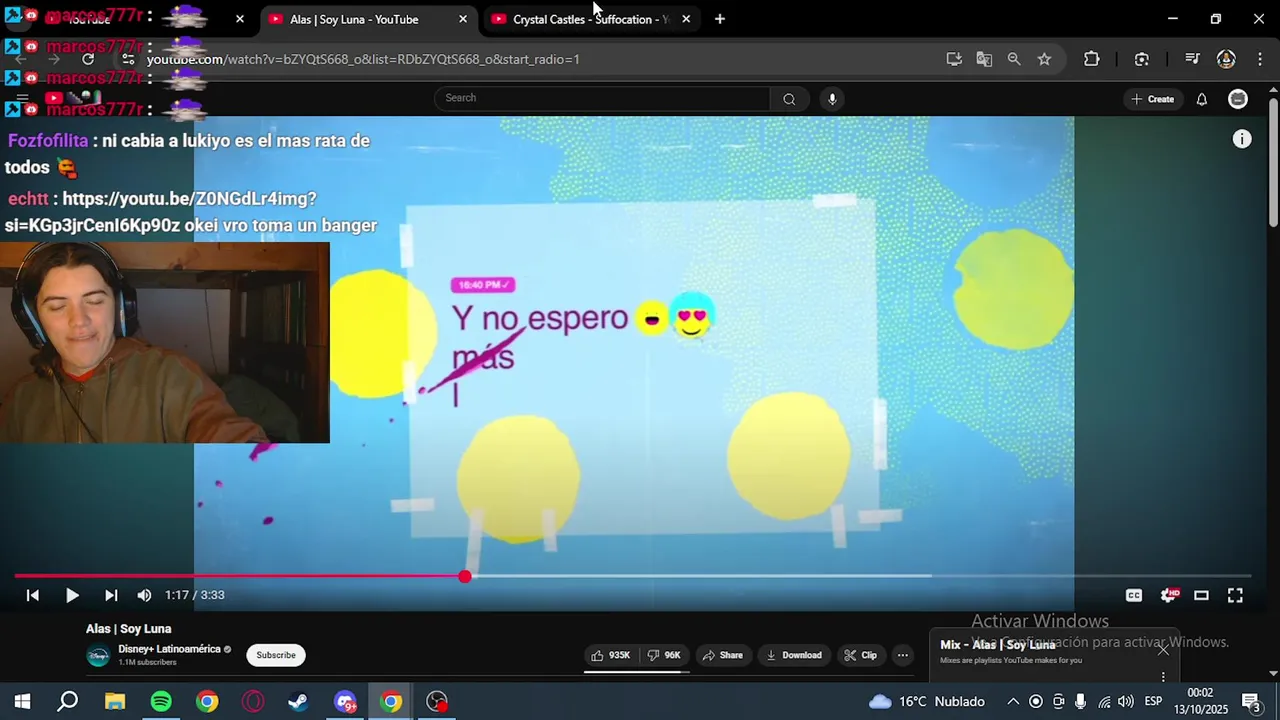
Task: Start voice search microphone
Action: (x=832, y=98)
